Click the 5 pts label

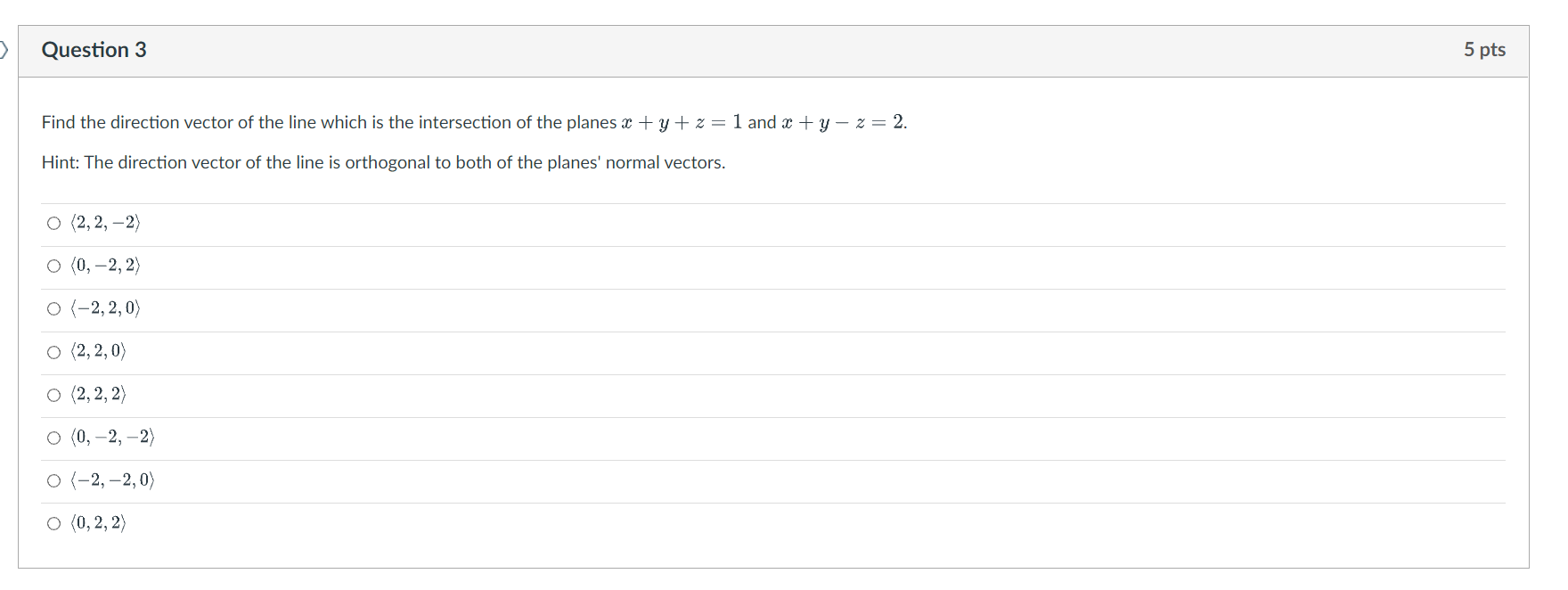click(1485, 50)
